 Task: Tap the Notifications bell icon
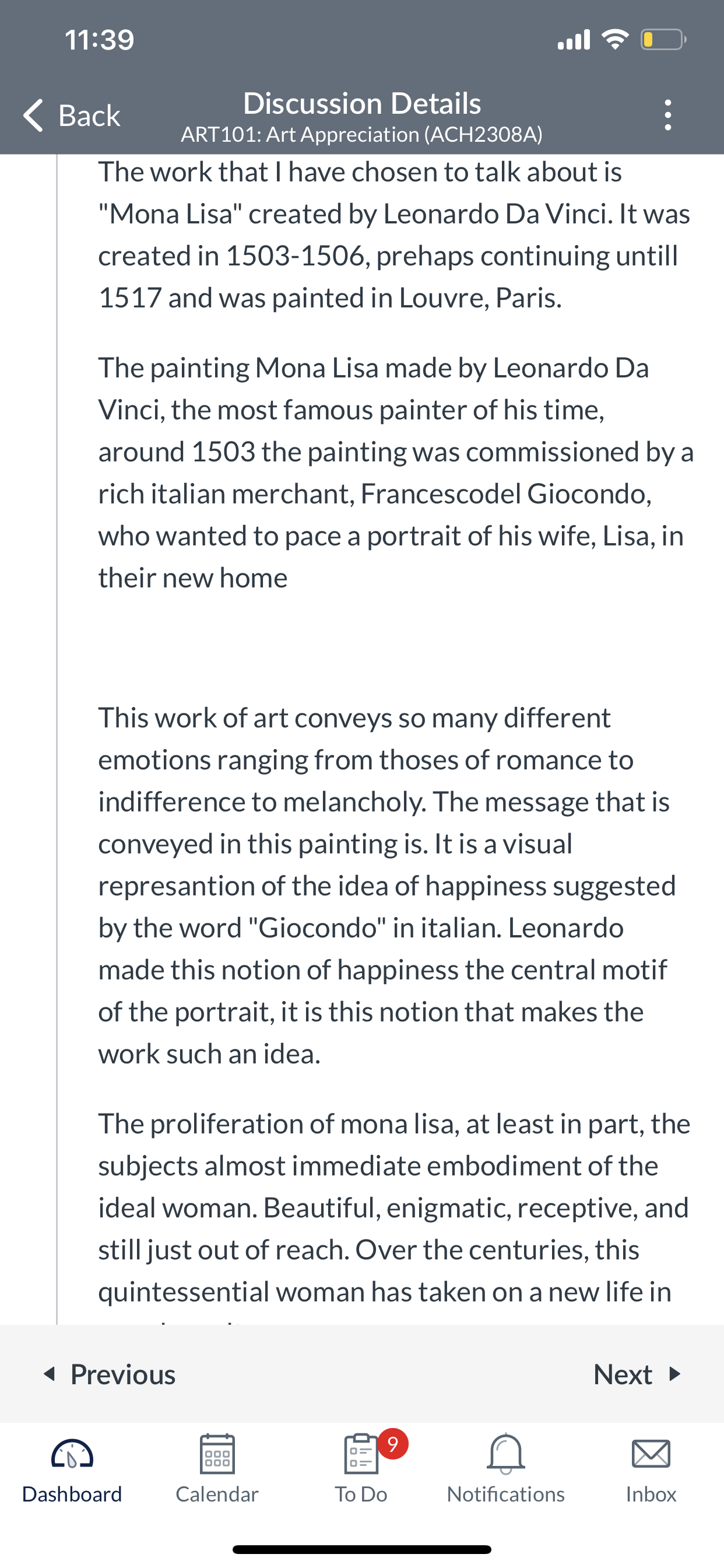tap(505, 1454)
